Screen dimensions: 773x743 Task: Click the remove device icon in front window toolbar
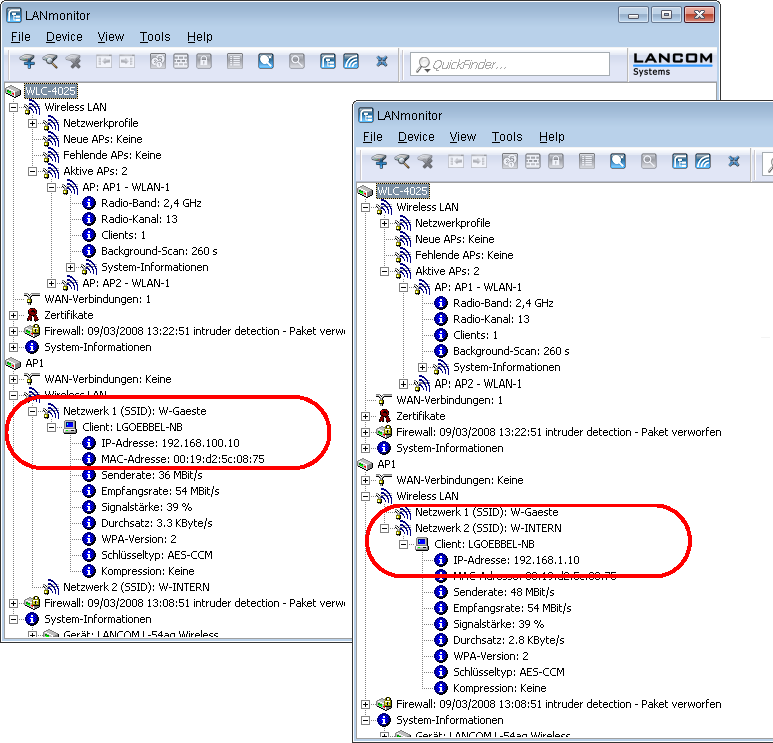click(425, 161)
